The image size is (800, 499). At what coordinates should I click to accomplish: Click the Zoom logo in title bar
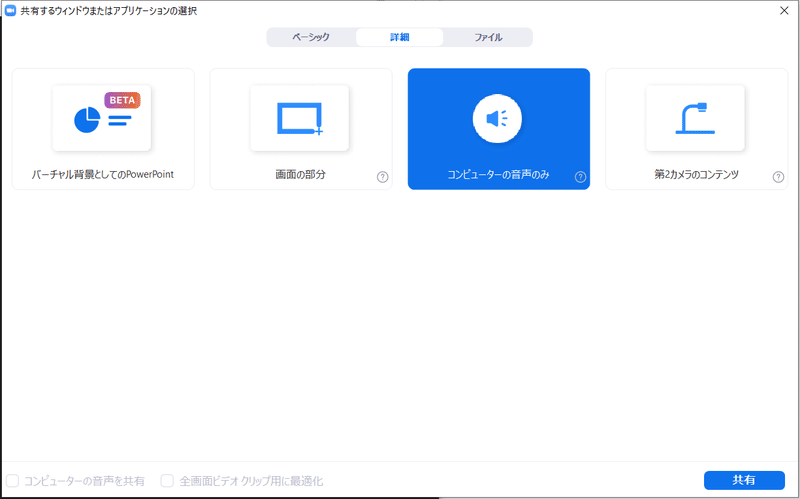10,11
